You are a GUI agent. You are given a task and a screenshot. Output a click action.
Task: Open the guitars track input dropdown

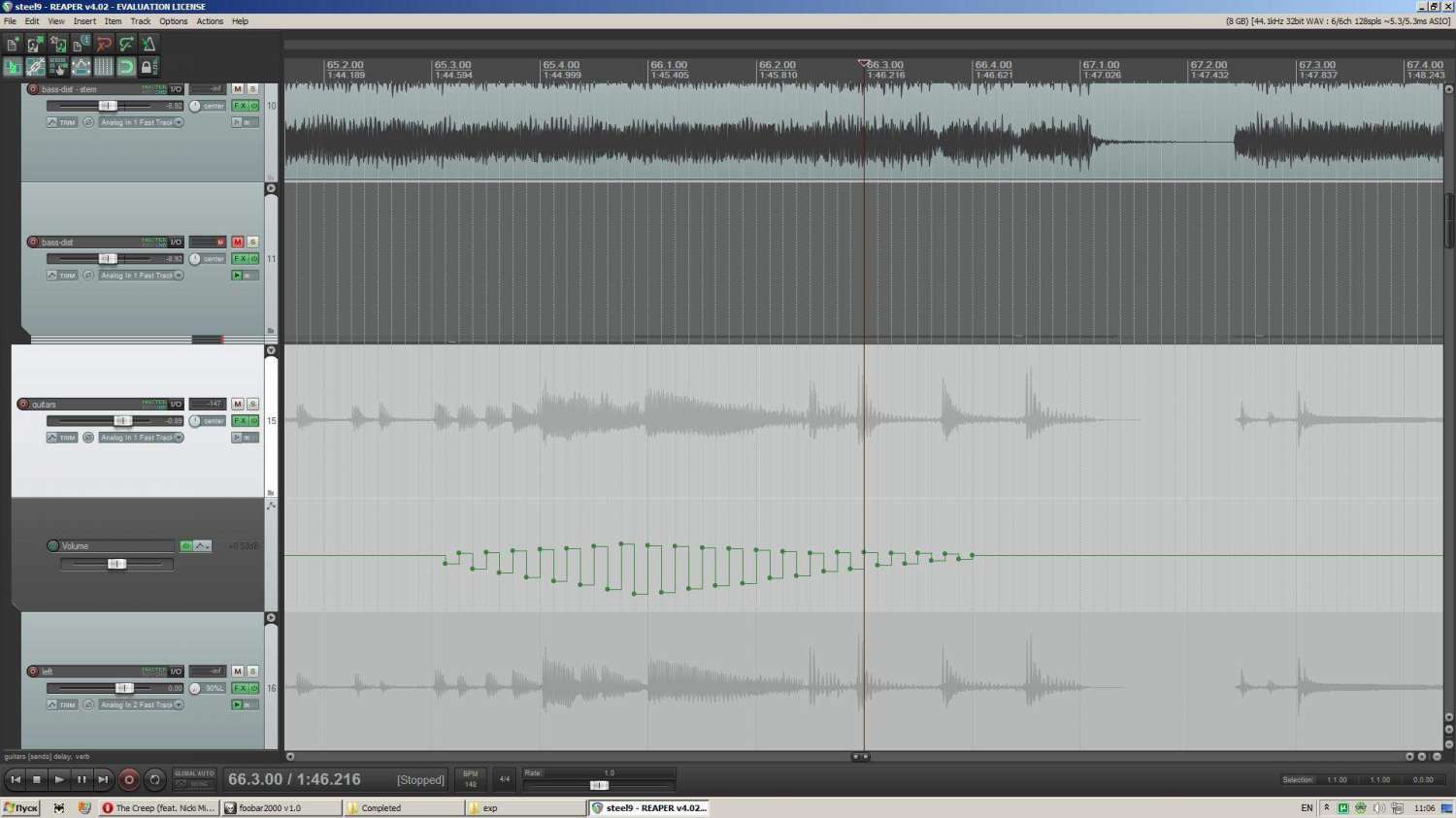[142, 438]
